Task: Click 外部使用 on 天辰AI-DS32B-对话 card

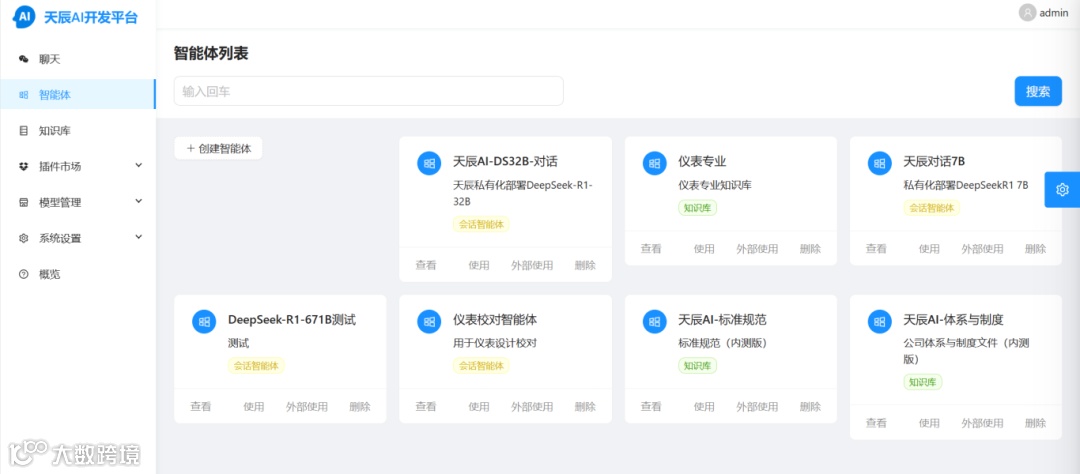Action: tap(532, 265)
